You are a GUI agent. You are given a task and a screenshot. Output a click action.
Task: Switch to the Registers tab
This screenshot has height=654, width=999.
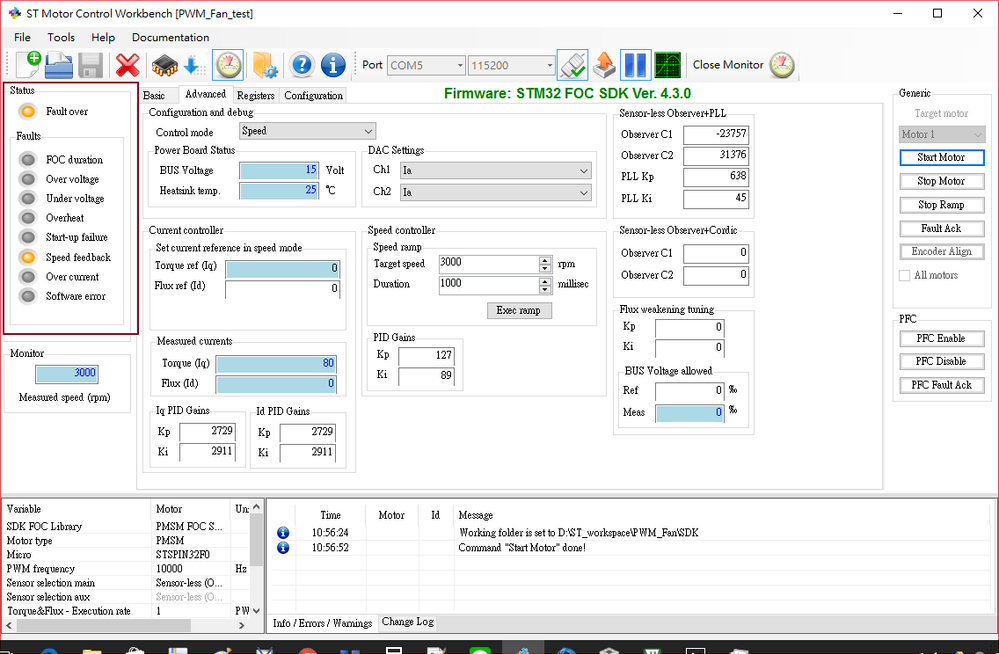click(x=255, y=96)
